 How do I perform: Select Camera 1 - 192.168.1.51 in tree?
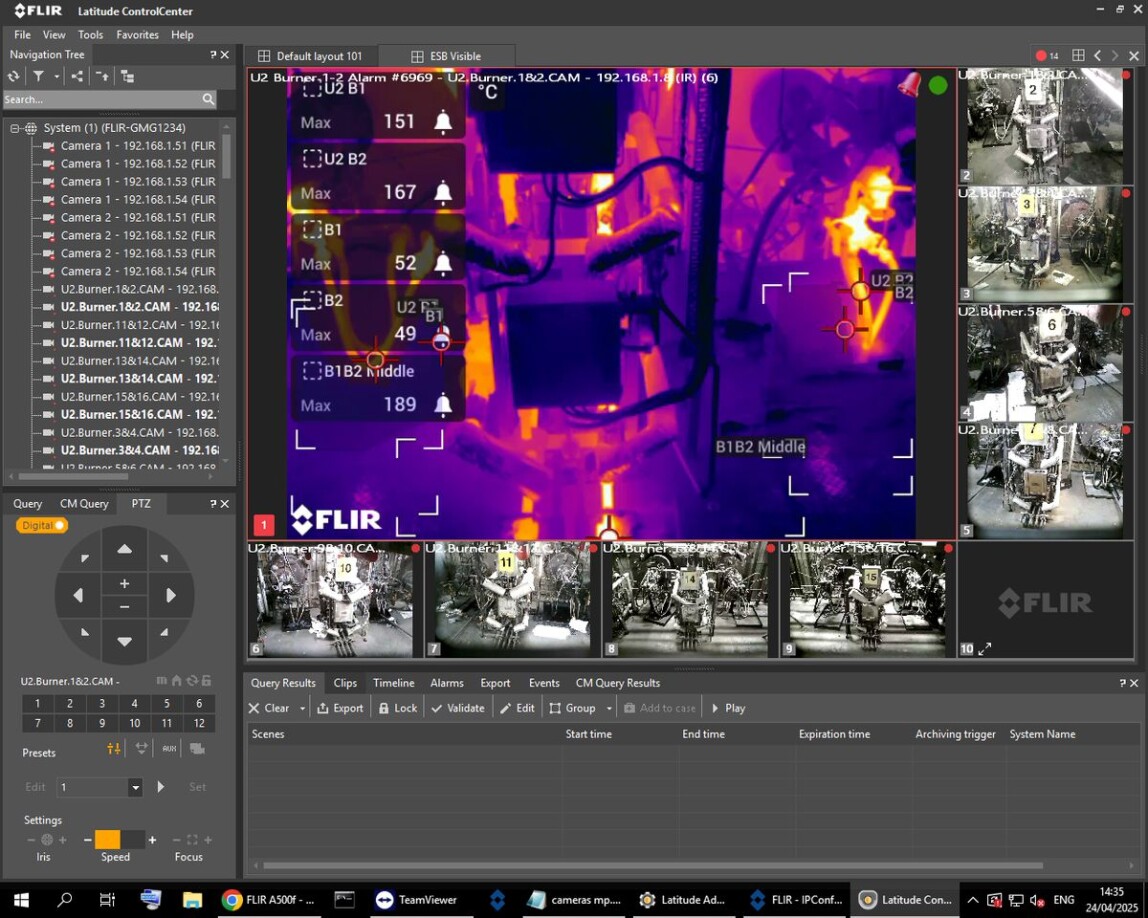(x=138, y=146)
